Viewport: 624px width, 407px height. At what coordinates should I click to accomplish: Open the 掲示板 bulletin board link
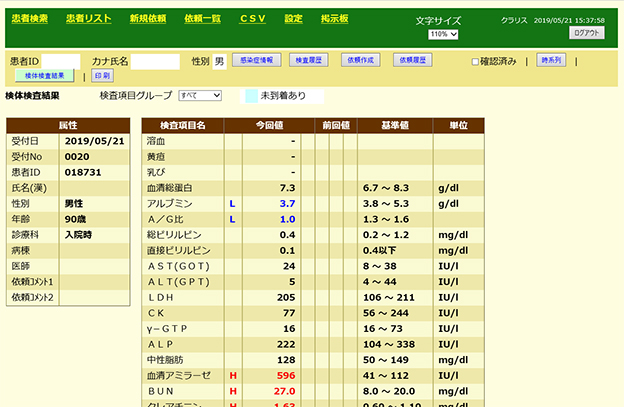point(333,19)
